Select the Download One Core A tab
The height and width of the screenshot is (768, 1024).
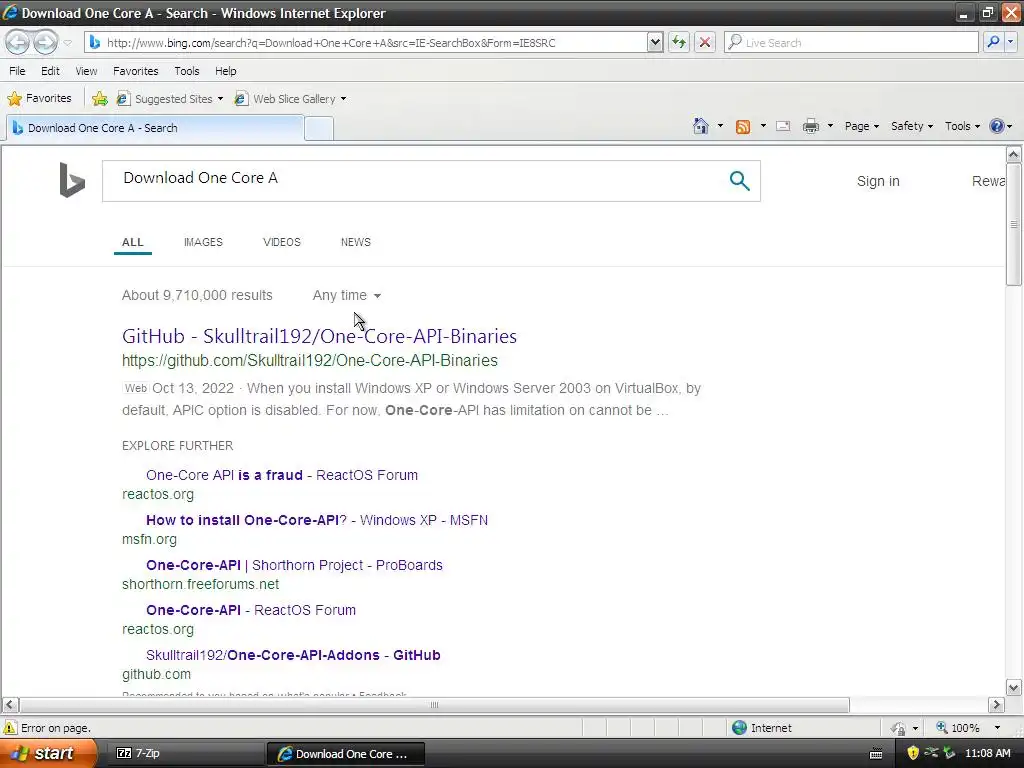tap(155, 128)
